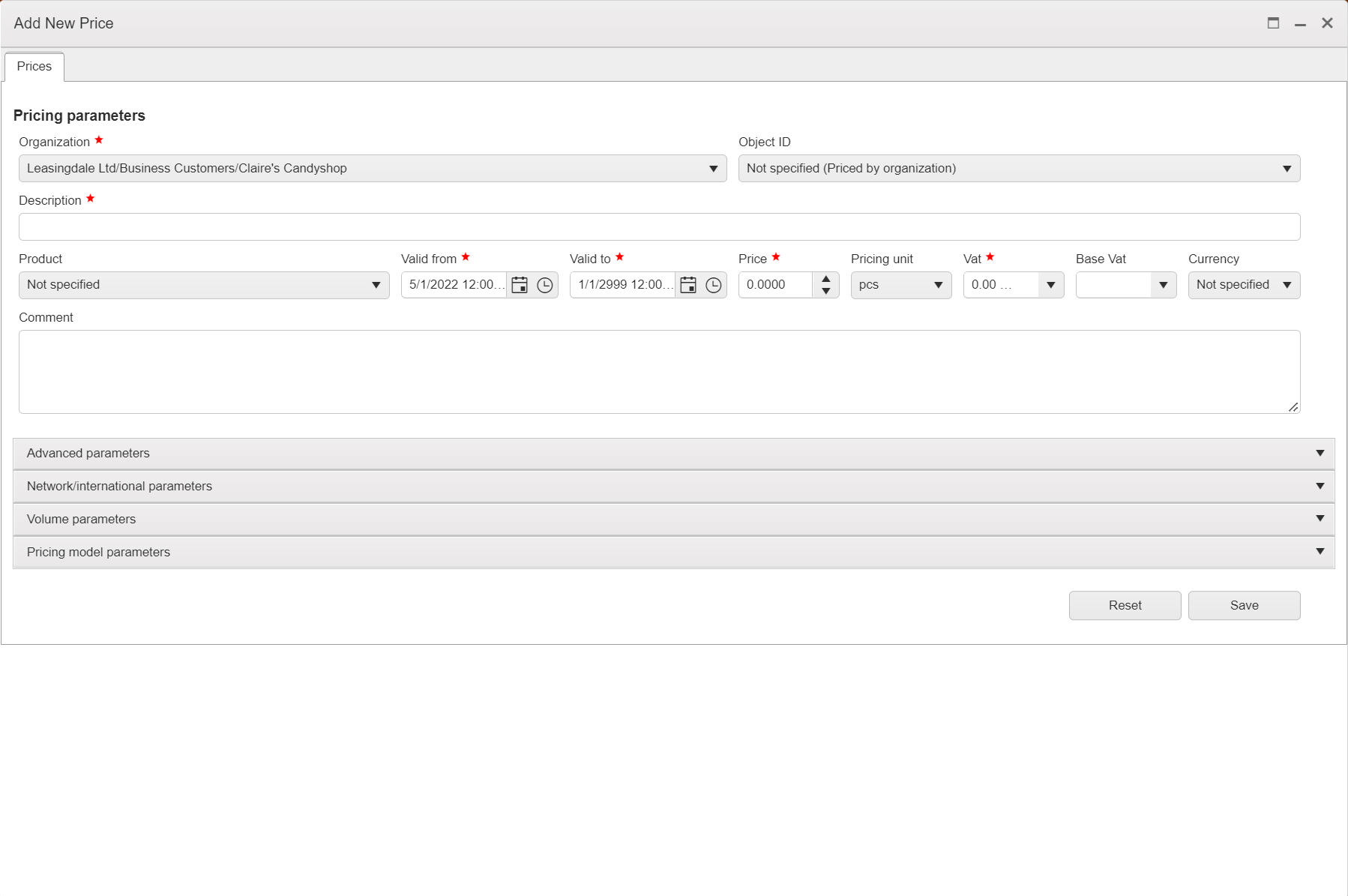This screenshot has width=1348, height=896.
Task: Increase Price with the up arrow
Action: (x=825, y=279)
